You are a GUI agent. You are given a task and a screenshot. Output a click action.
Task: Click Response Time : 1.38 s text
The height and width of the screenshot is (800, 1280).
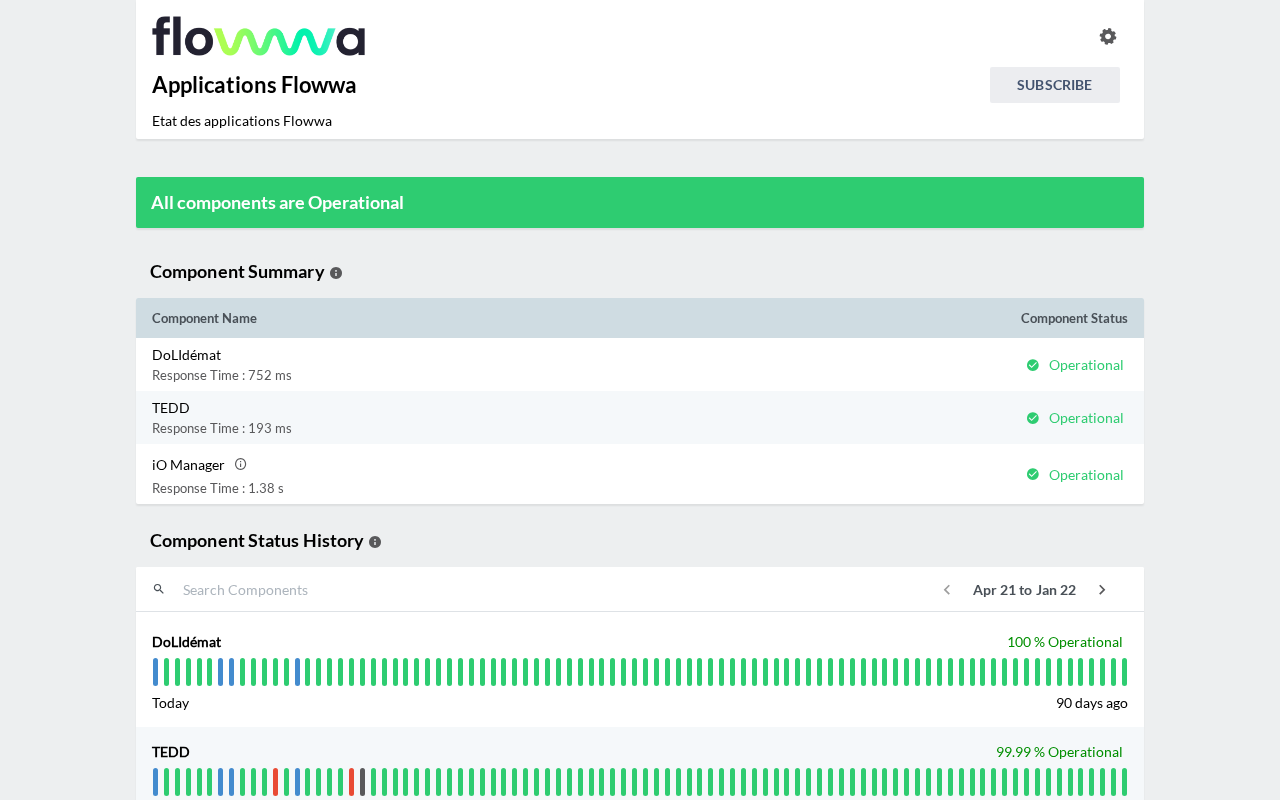218,488
